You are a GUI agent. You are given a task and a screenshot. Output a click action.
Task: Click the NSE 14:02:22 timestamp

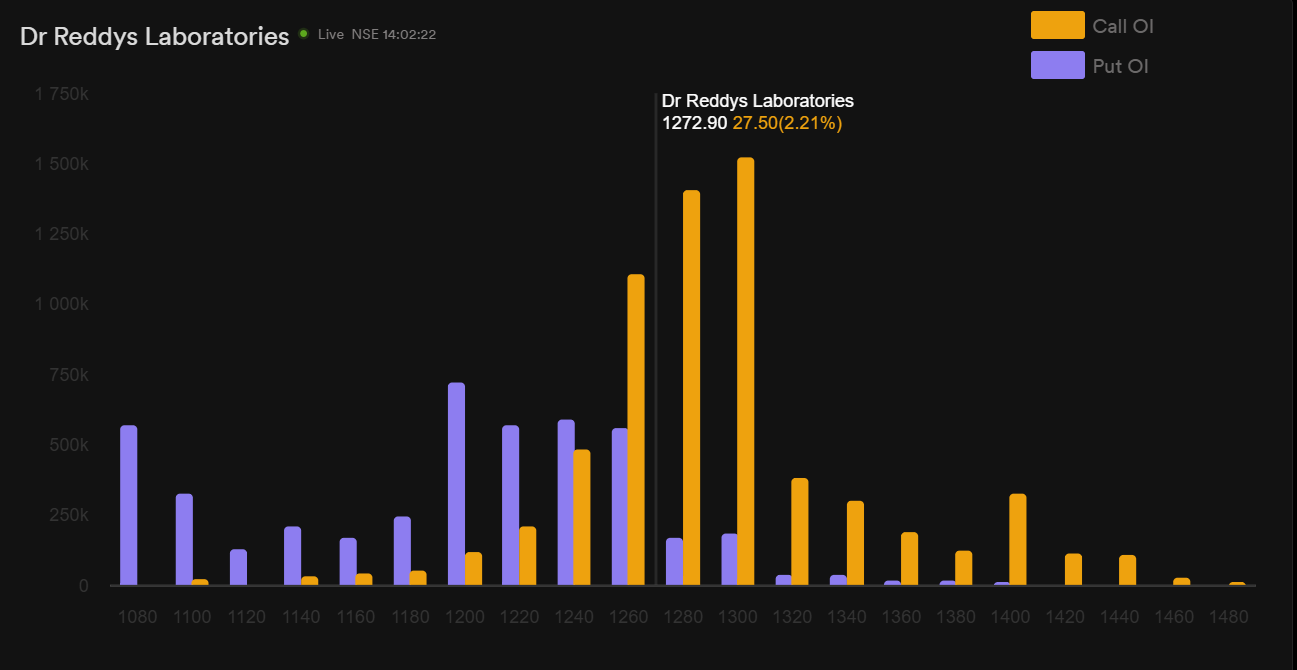coord(393,35)
